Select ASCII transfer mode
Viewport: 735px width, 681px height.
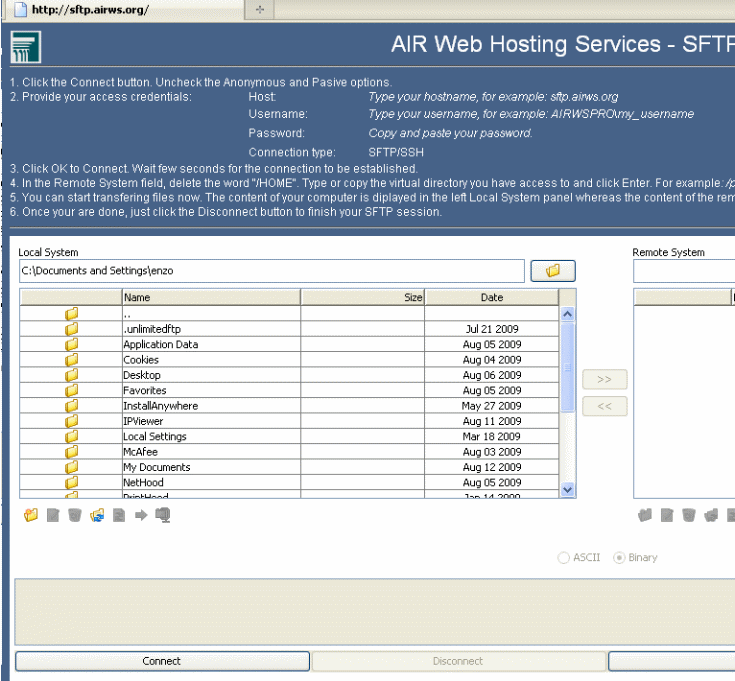click(x=565, y=557)
